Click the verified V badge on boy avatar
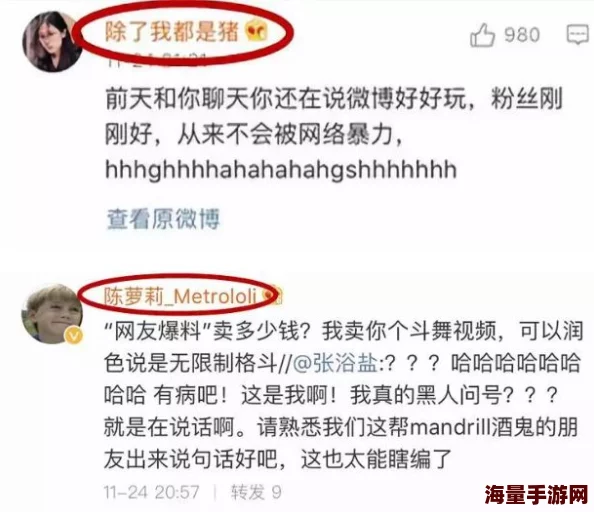Image resolution: width=594 pixels, height=513 pixels. (x=74, y=336)
